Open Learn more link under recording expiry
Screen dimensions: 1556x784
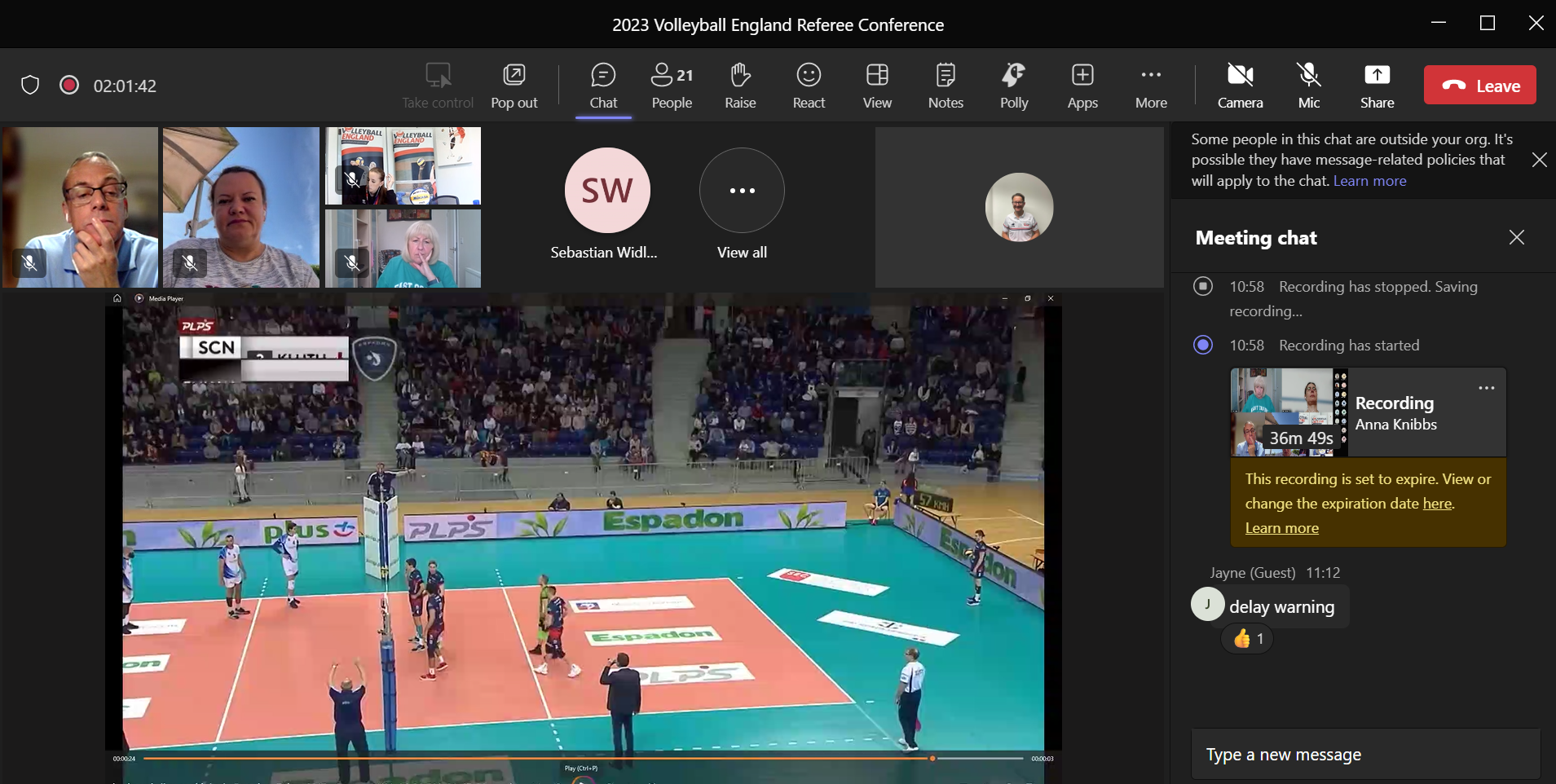(x=1281, y=528)
